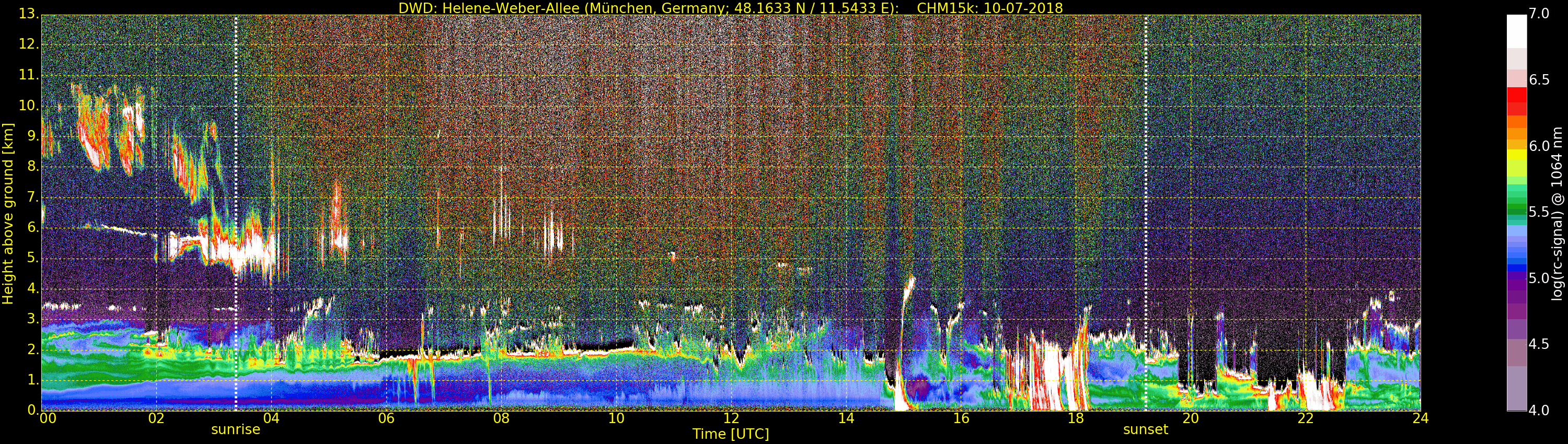Click time axis tick "08"
The image size is (1568, 444).
coord(501,418)
